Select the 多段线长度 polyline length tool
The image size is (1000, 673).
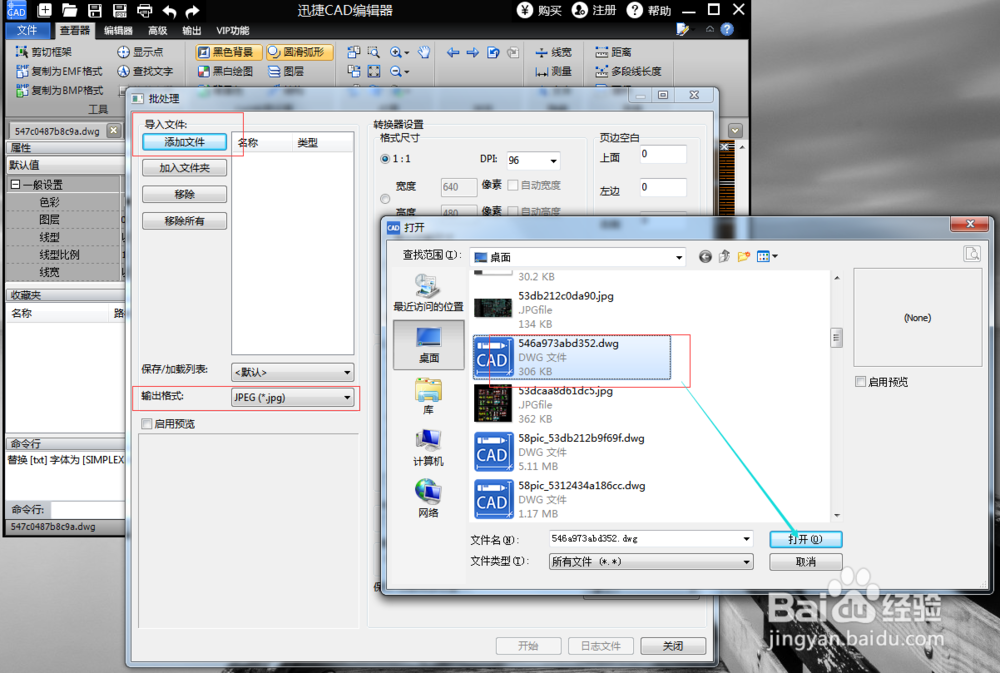(x=628, y=71)
